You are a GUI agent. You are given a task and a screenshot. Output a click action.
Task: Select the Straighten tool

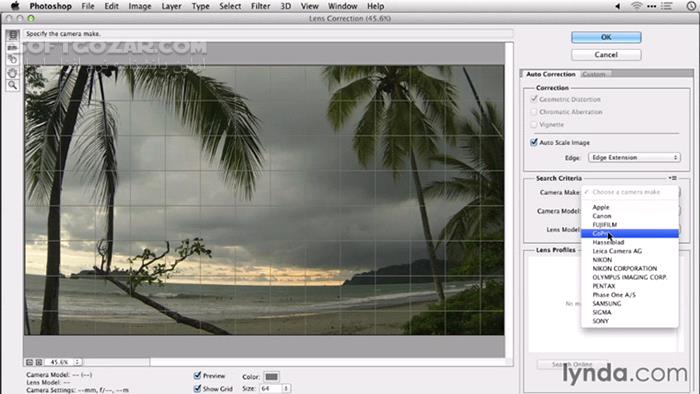click(12, 47)
